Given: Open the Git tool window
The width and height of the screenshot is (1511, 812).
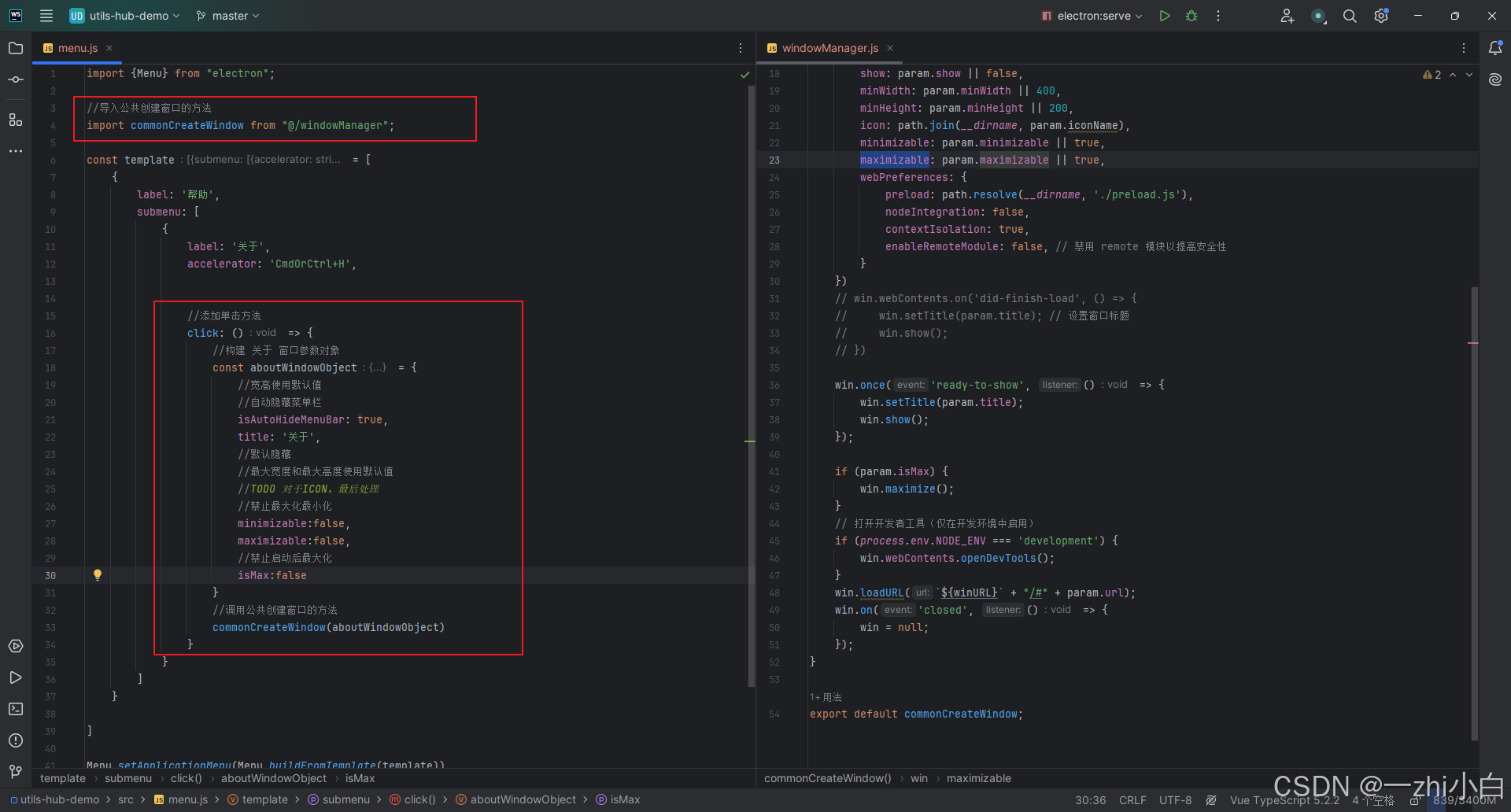Looking at the screenshot, I should 16,772.
